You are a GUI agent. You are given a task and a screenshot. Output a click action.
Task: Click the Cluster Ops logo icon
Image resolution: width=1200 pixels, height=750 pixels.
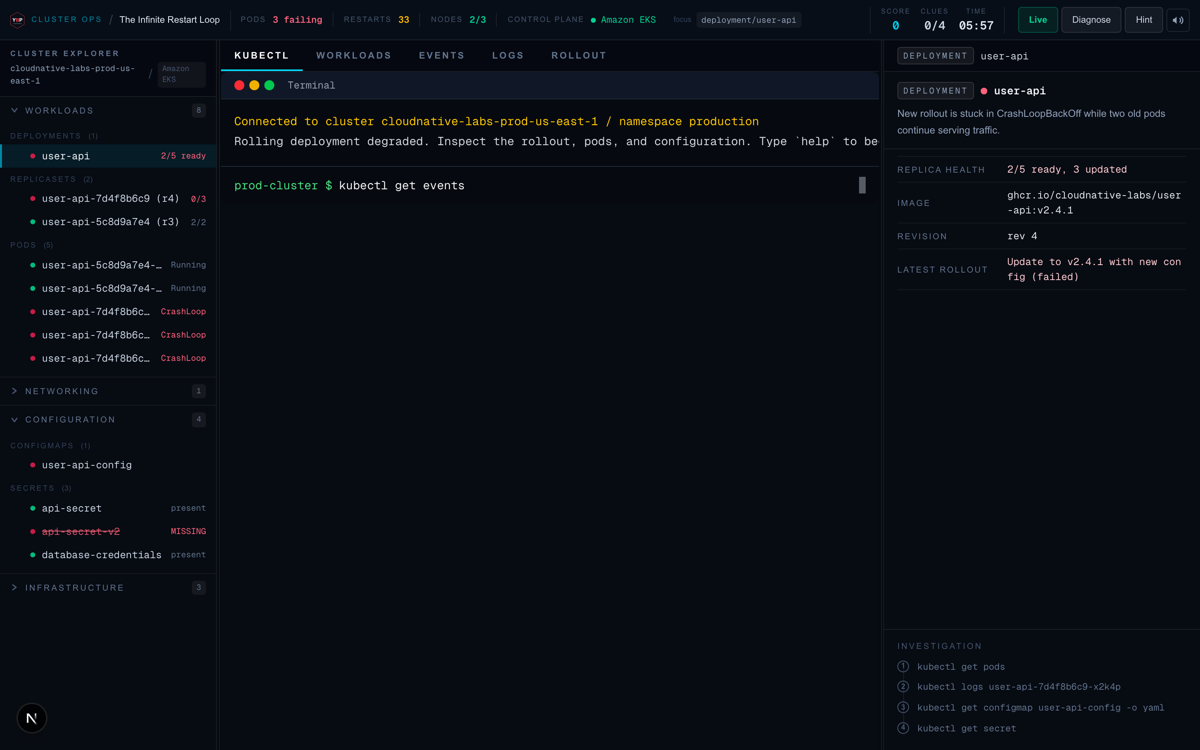click(17, 20)
